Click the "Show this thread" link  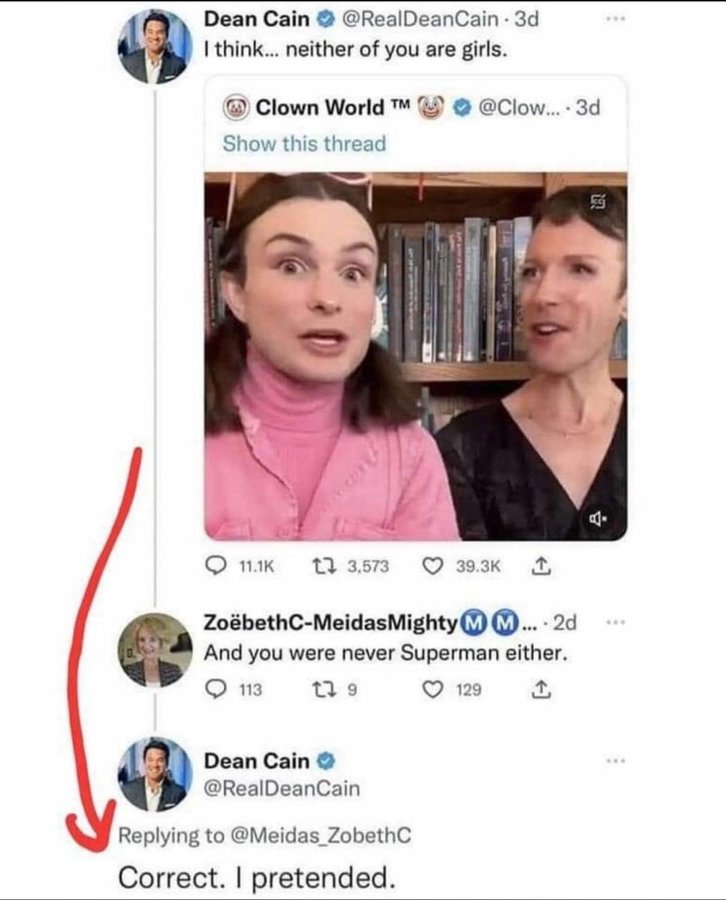(x=304, y=144)
